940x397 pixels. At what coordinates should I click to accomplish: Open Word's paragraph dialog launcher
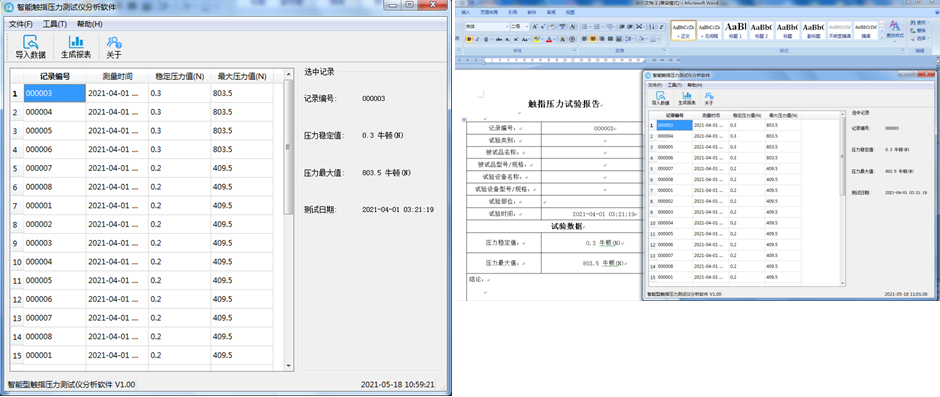pos(664,50)
